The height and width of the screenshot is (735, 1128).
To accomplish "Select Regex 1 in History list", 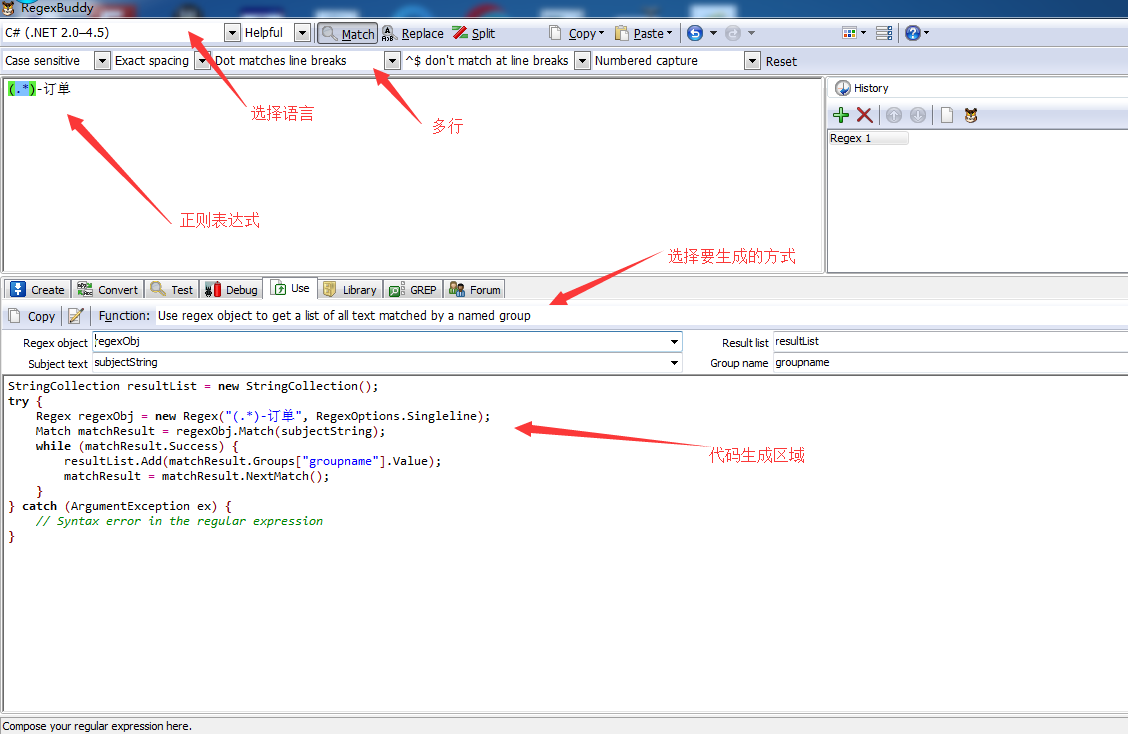I will click(x=868, y=138).
